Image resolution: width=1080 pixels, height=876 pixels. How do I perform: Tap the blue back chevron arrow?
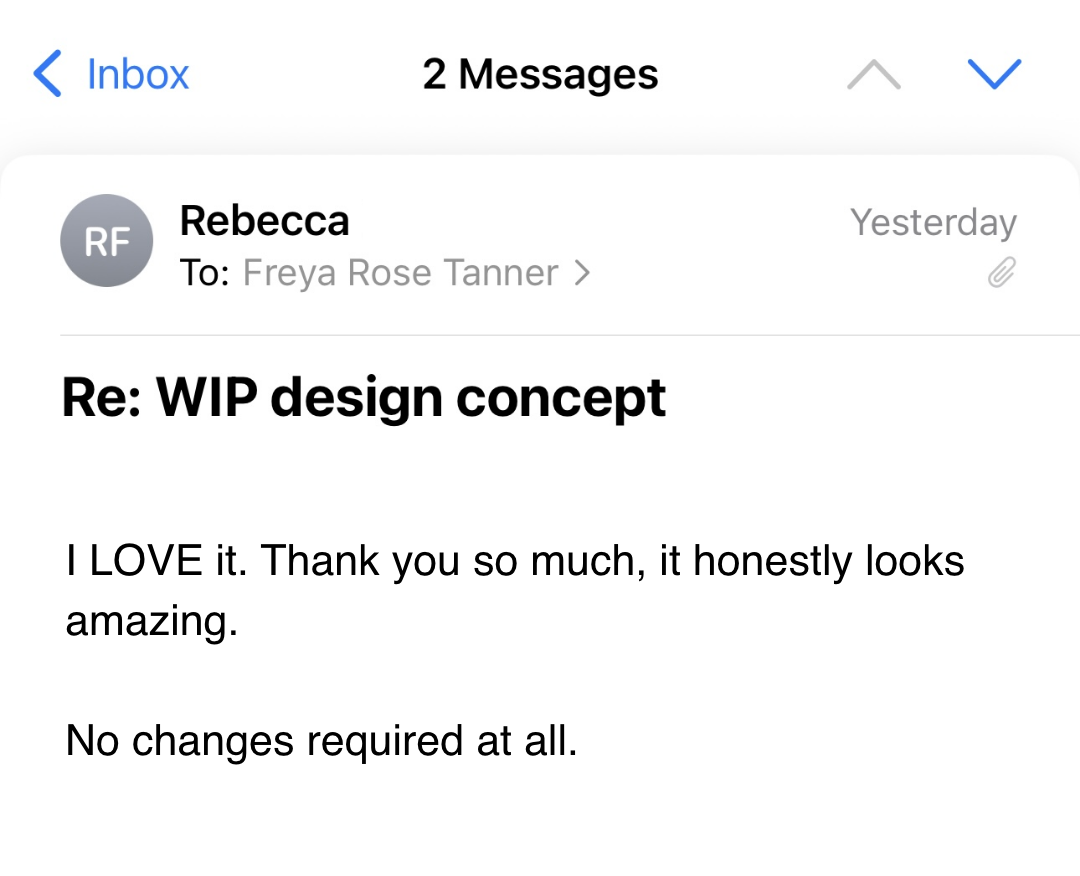coord(48,75)
